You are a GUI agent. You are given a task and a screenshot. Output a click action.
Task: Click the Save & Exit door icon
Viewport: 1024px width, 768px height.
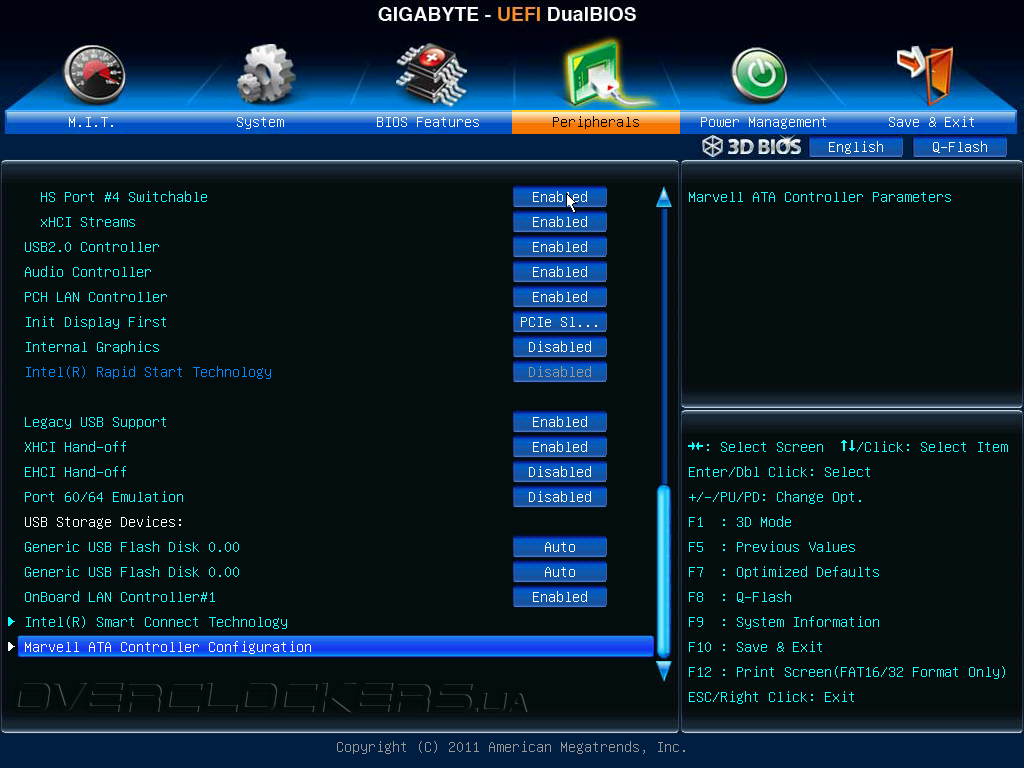pos(925,75)
